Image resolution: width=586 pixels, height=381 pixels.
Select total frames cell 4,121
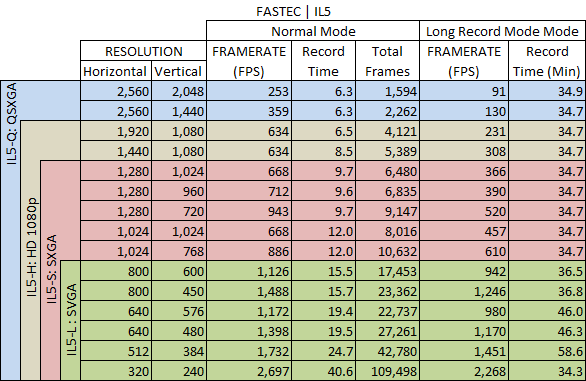click(387, 131)
